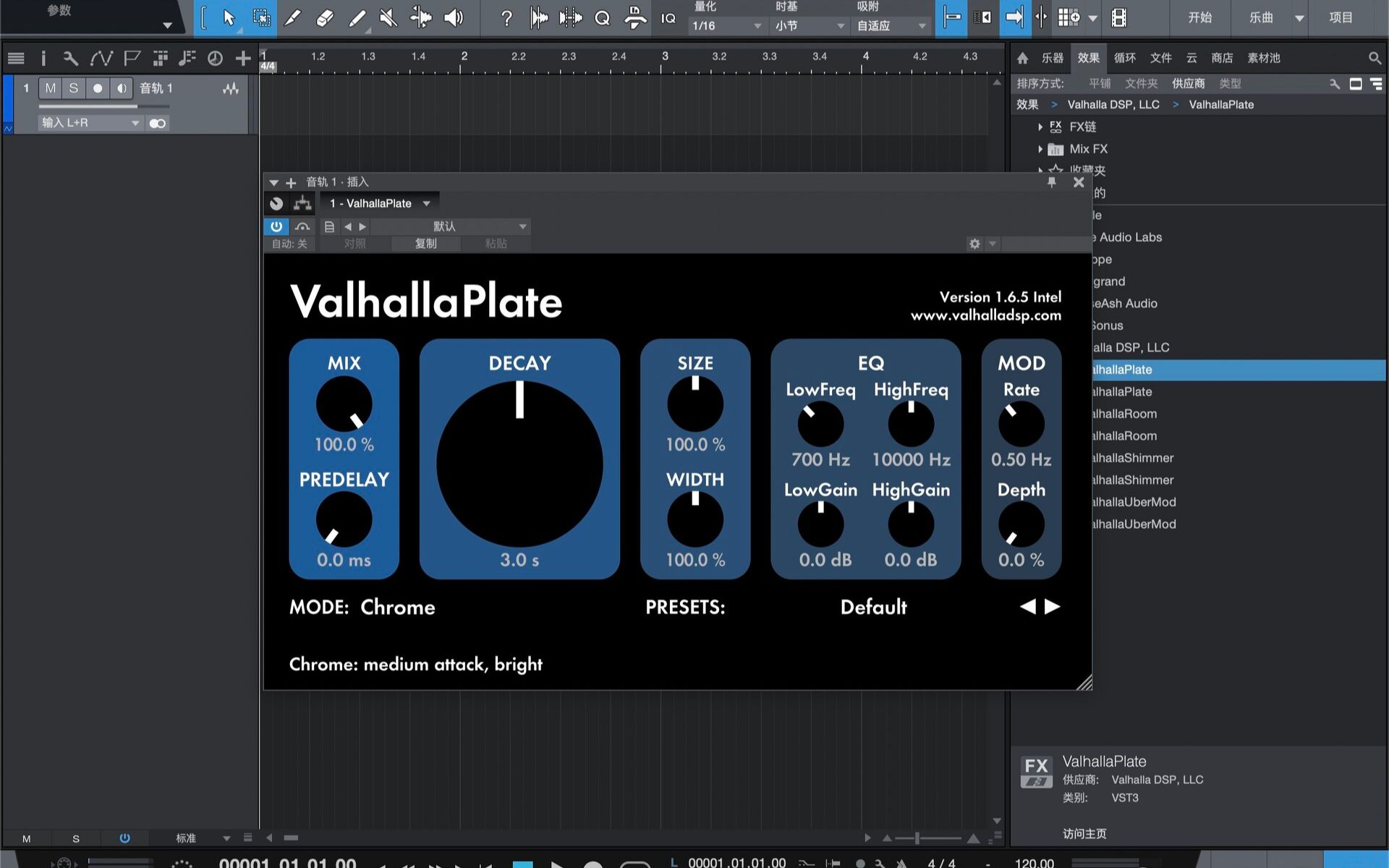Open the video player film icon
1389x868 pixels.
tap(1118, 17)
